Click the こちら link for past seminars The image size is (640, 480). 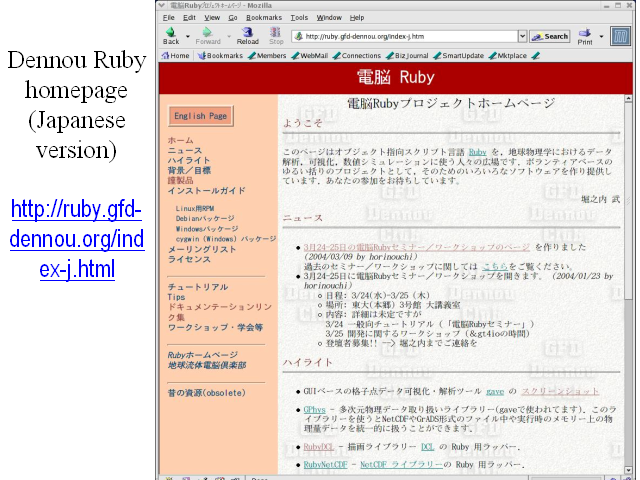tap(495, 267)
